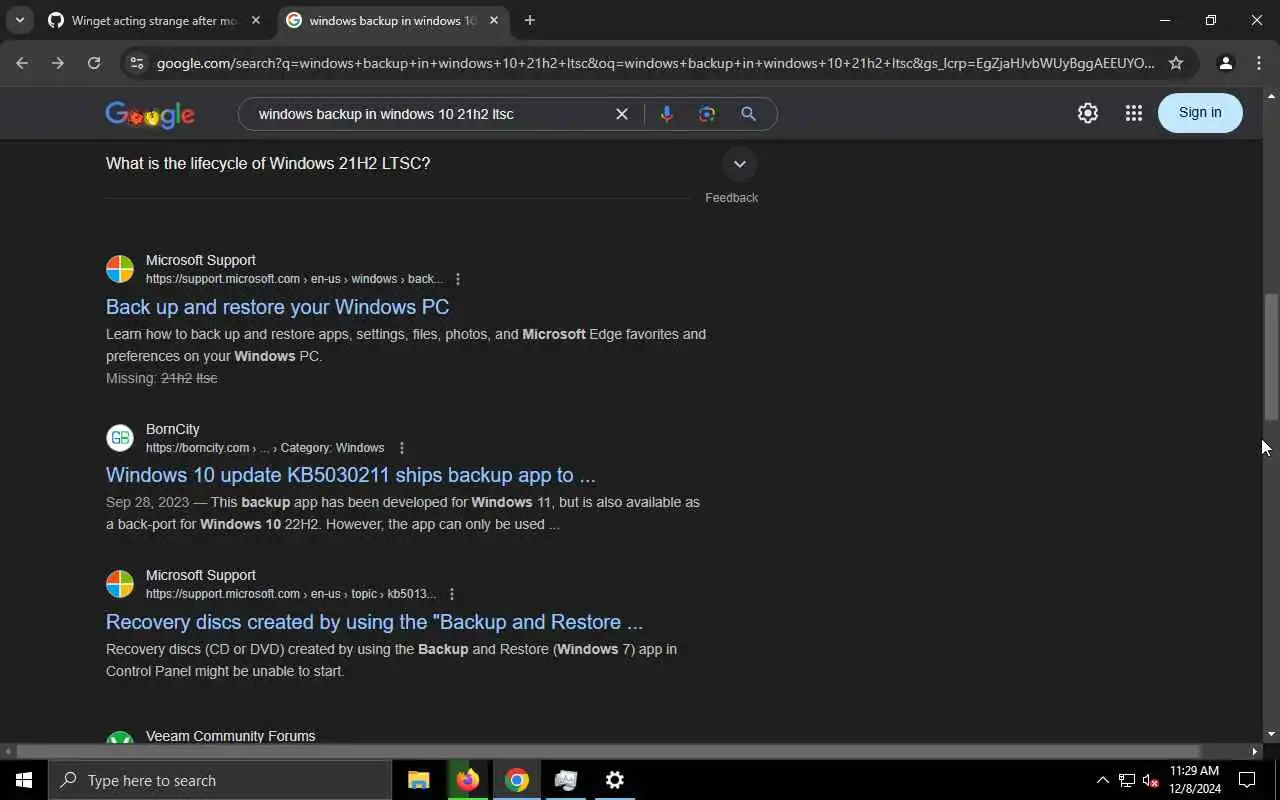Open the notification center icon
Screen dimensions: 1280x800
click(x=1247, y=780)
